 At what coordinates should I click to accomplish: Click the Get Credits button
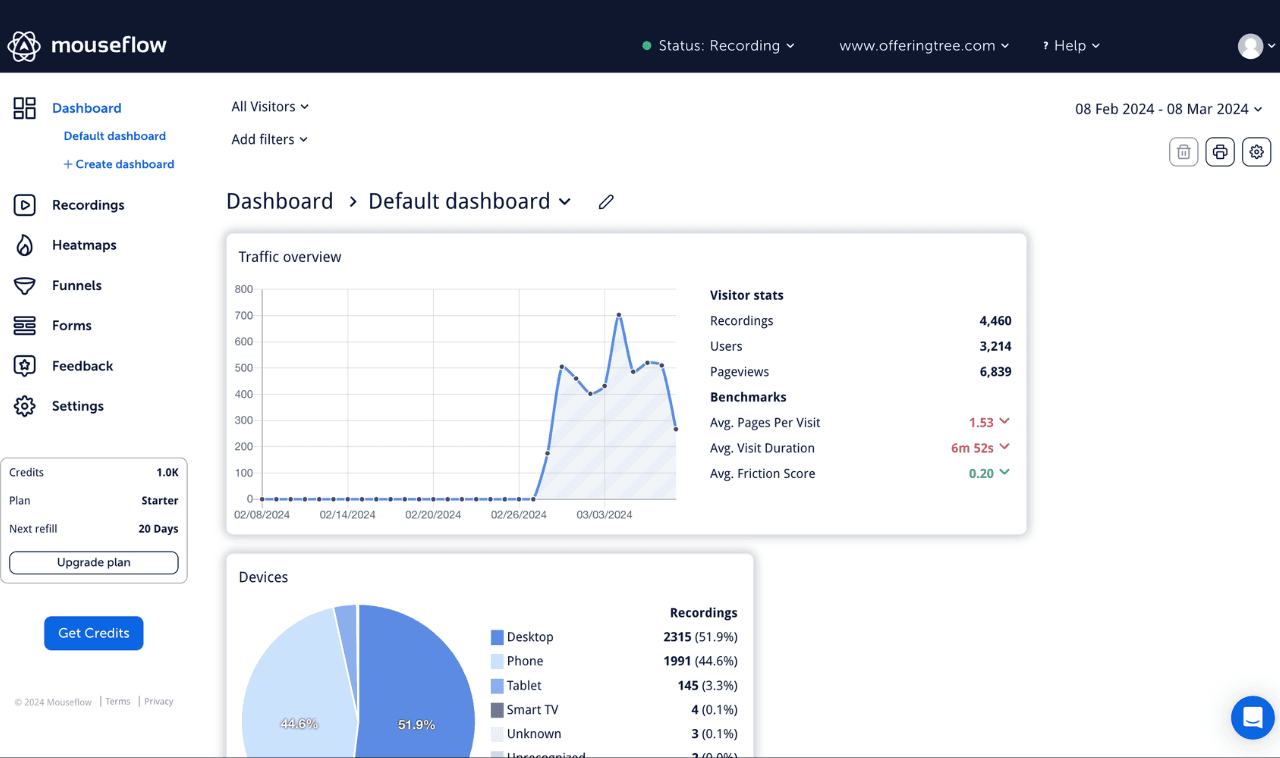click(x=93, y=633)
